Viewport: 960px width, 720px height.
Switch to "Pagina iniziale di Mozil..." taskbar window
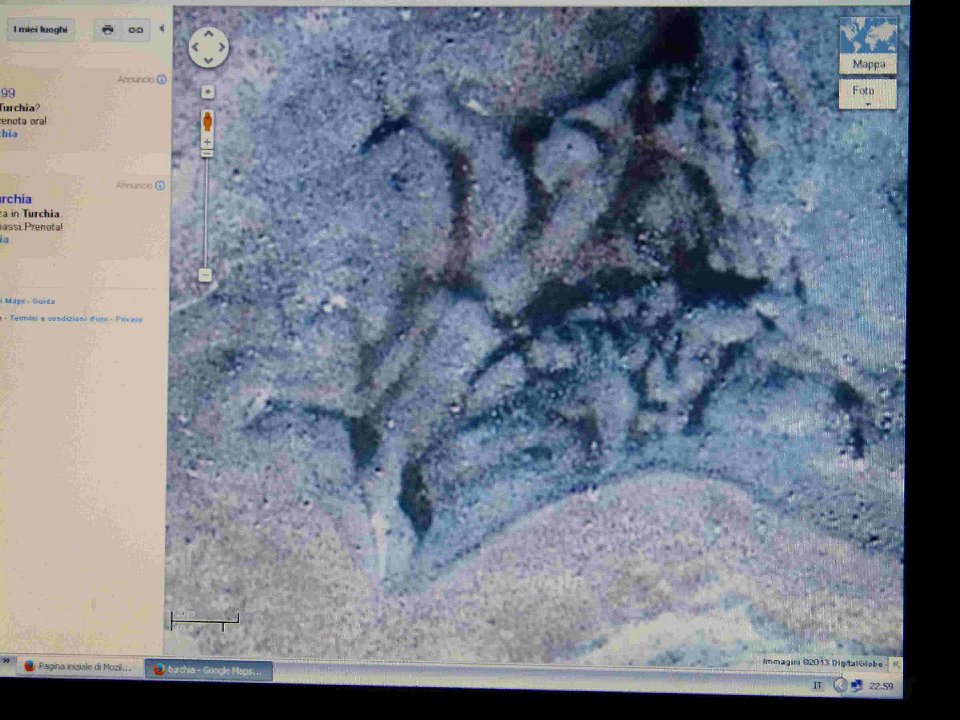(78, 667)
